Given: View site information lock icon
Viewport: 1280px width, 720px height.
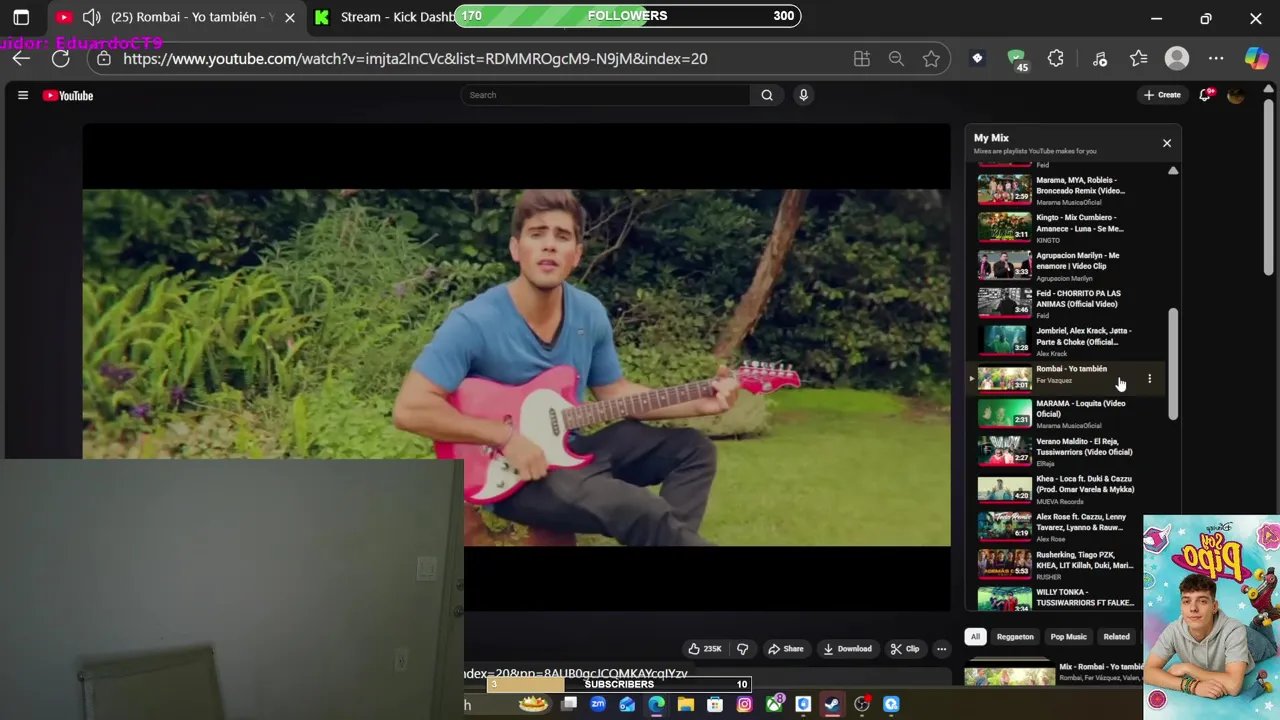Looking at the screenshot, I should 104,59.
